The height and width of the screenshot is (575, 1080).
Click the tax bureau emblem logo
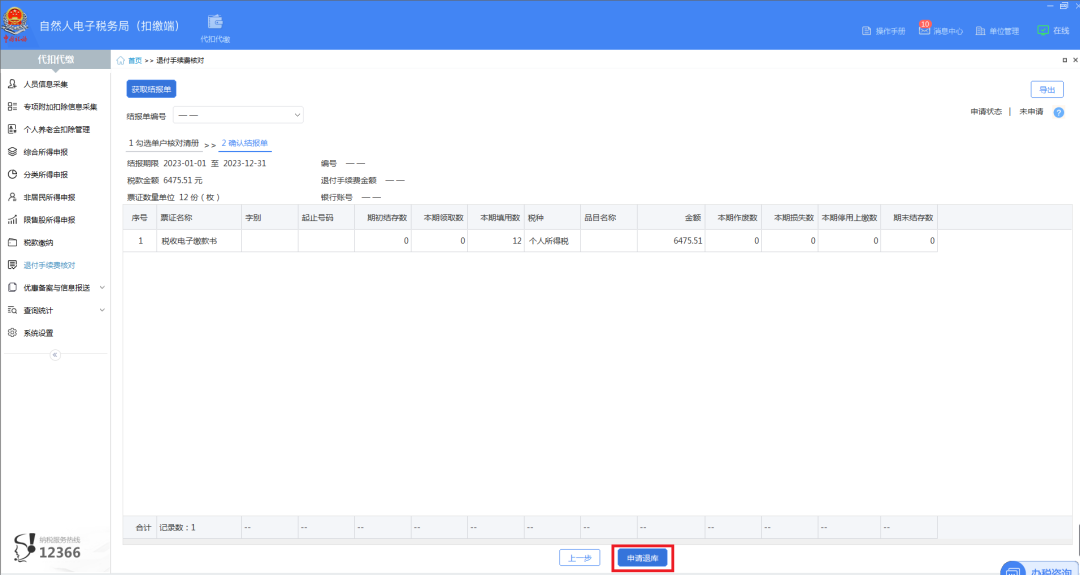click(x=14, y=24)
